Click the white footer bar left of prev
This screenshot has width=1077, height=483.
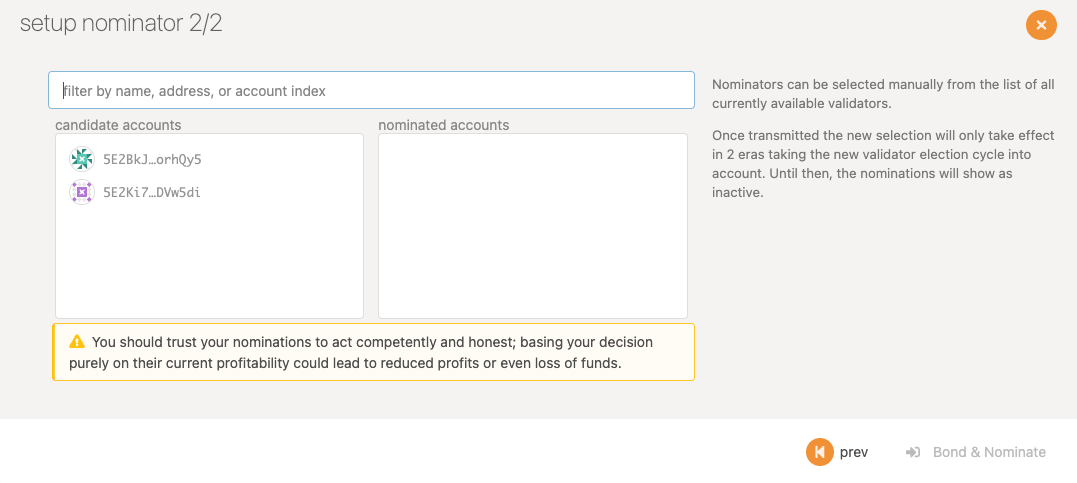pyautogui.click(x=398, y=451)
